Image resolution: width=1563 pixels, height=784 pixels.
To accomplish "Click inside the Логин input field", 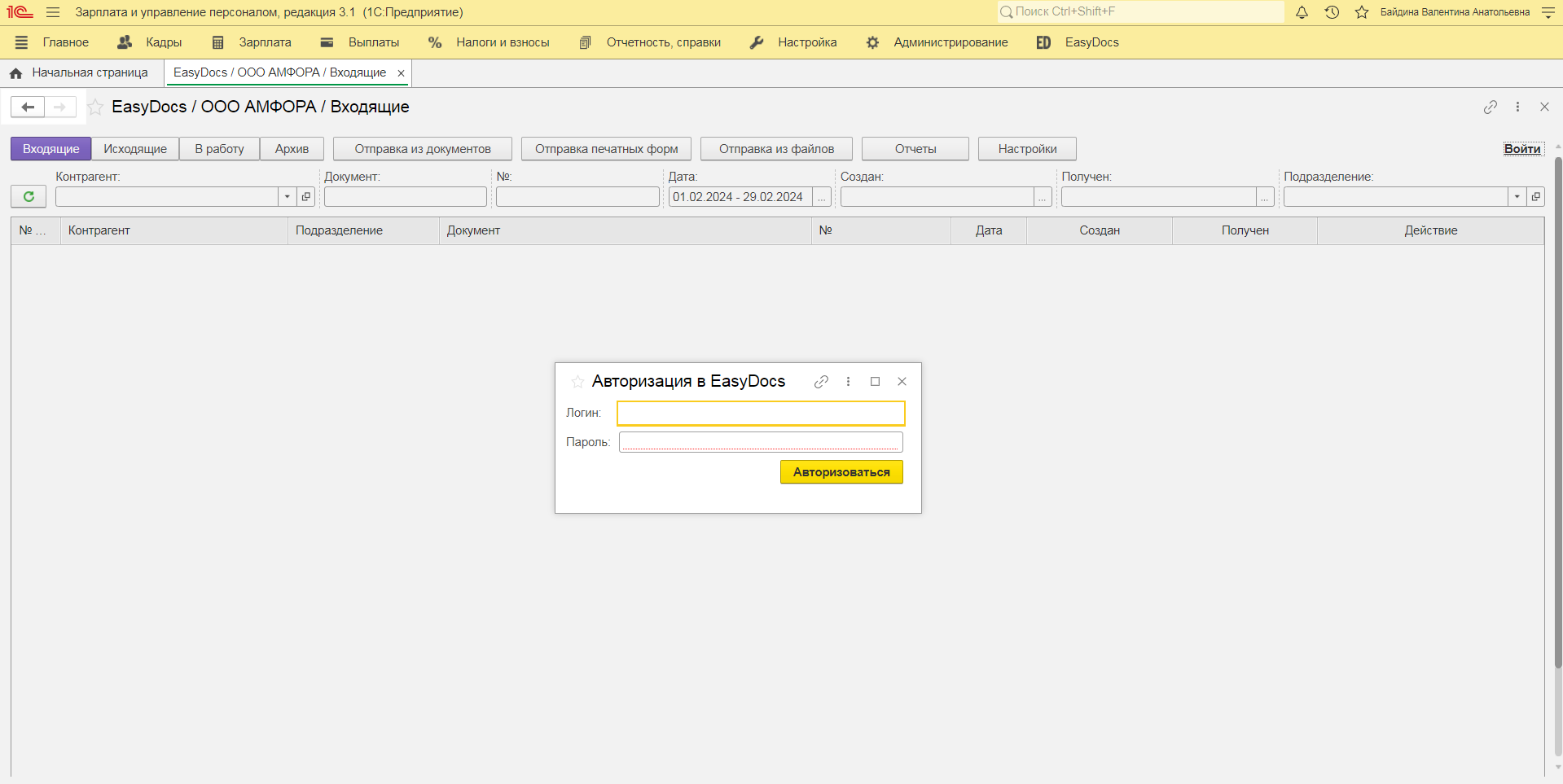I will click(x=760, y=413).
